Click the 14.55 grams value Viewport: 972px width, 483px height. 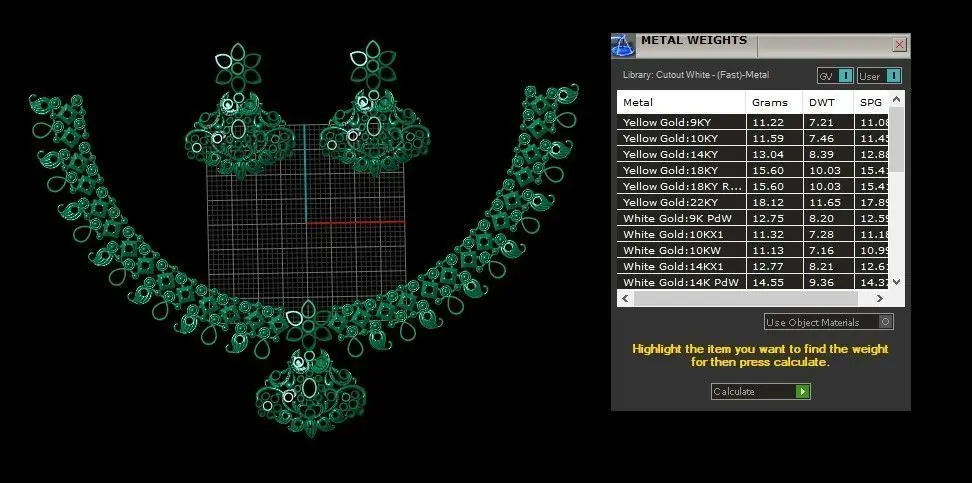click(767, 282)
